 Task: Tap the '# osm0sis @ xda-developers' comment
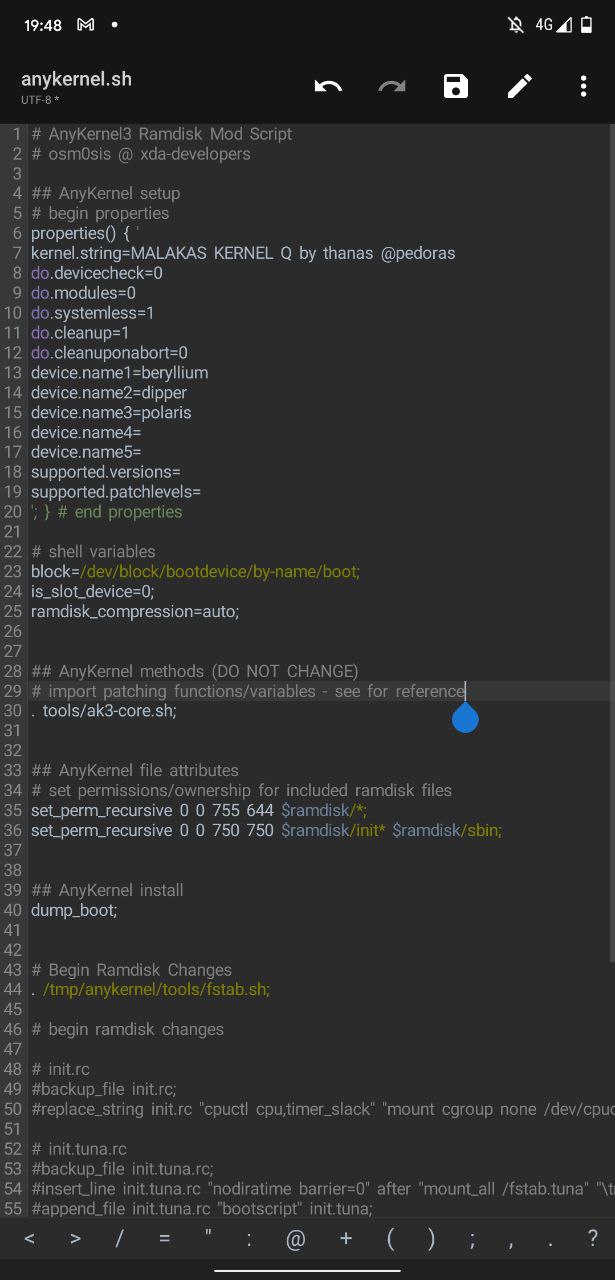point(141,154)
